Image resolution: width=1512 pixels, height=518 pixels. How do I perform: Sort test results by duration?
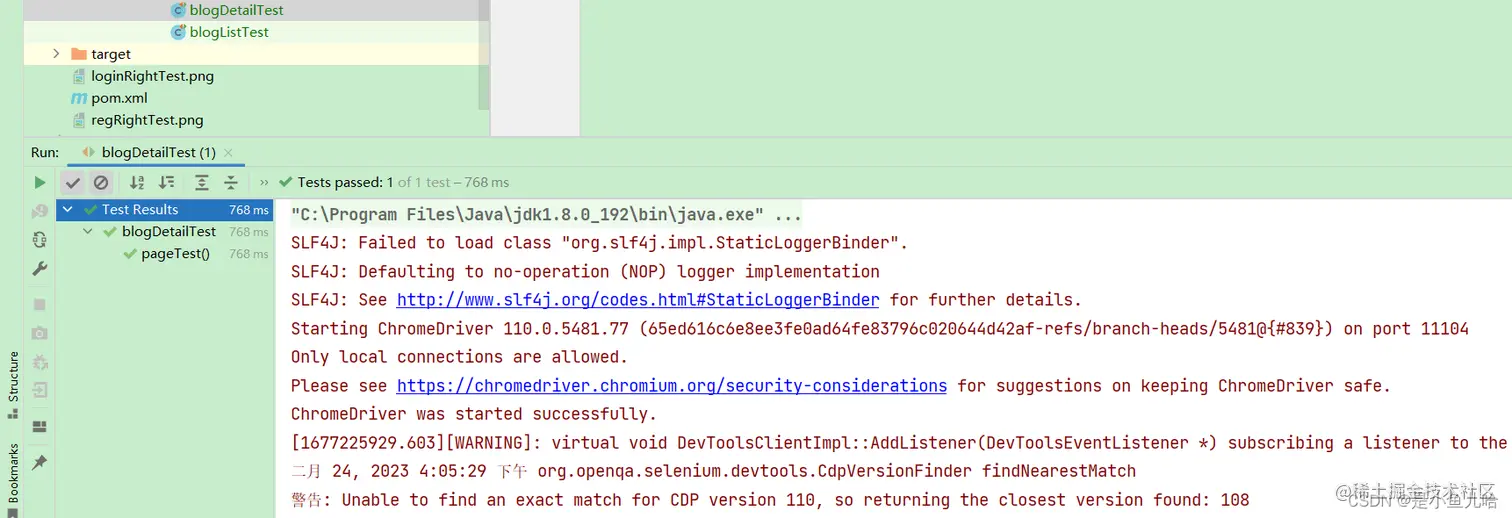point(167,182)
